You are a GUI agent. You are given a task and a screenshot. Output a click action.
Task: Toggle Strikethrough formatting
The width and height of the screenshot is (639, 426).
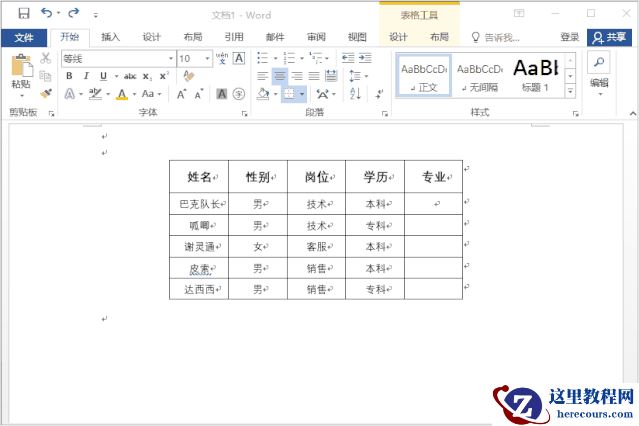coord(130,76)
